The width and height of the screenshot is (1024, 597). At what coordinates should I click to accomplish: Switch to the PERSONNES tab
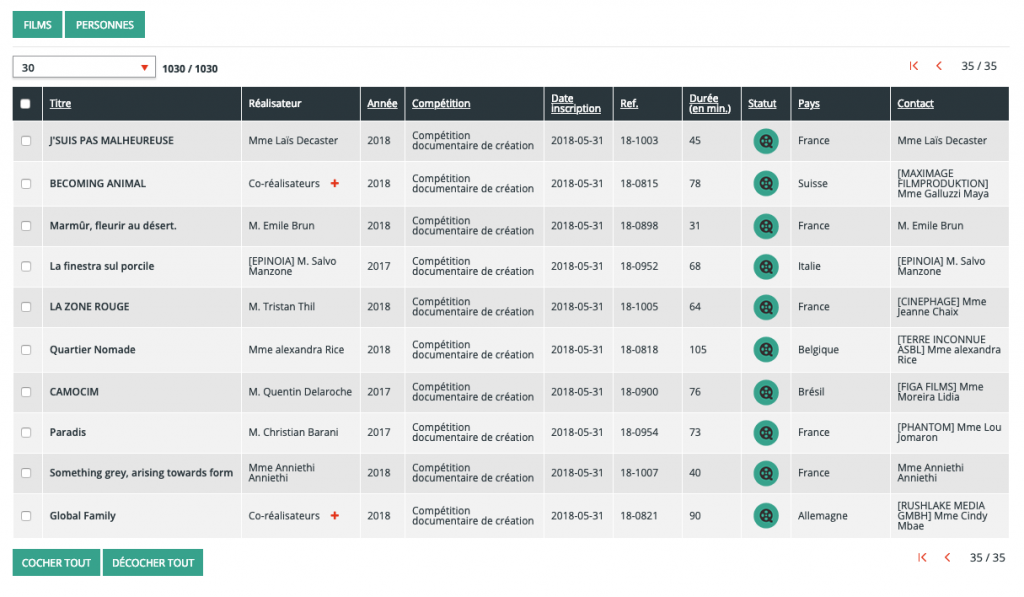tap(105, 25)
